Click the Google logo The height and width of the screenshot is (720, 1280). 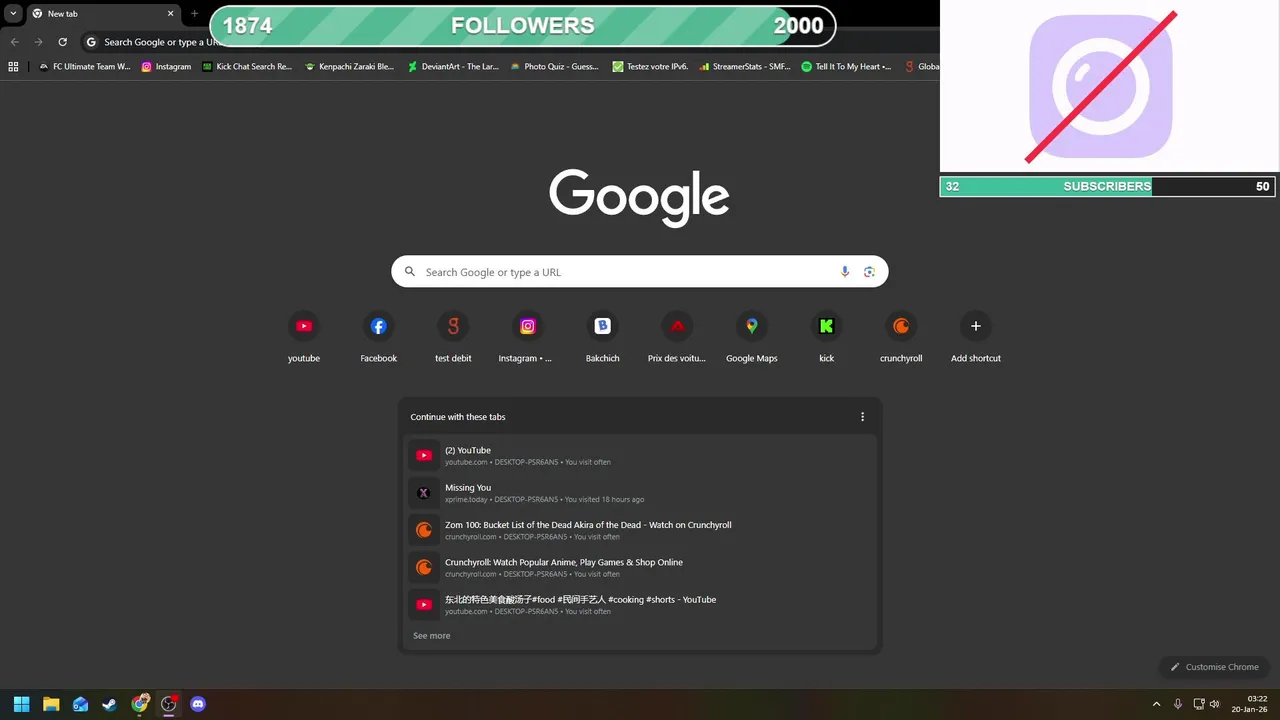pyautogui.click(x=639, y=197)
